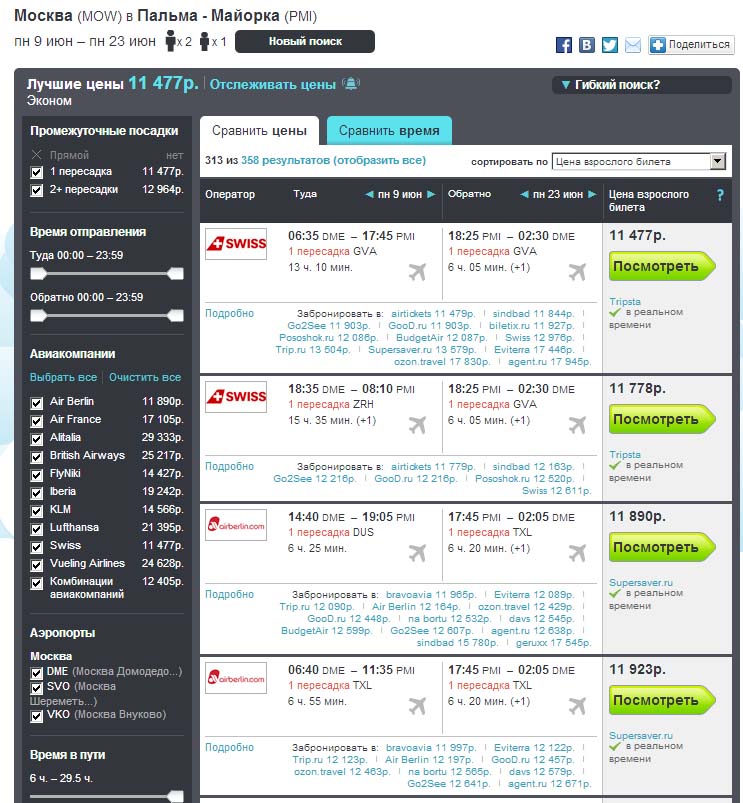This screenshot has height=803, width=743.
Task: Click the right handle of Туда time slider
Action: (177, 273)
